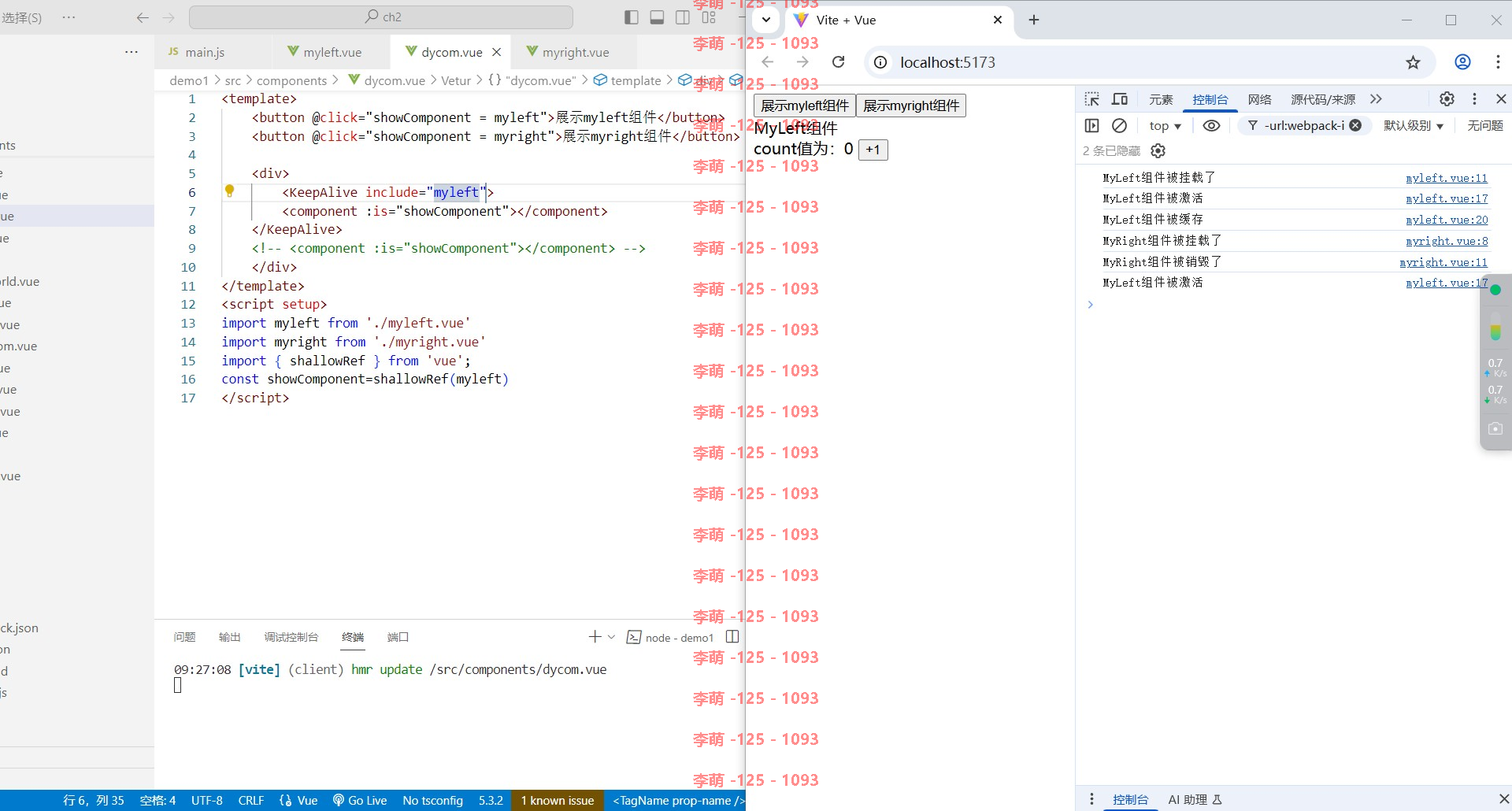This screenshot has height=811, width=1512.
Task: Select node - demo1 terminal
Action: tap(670, 637)
